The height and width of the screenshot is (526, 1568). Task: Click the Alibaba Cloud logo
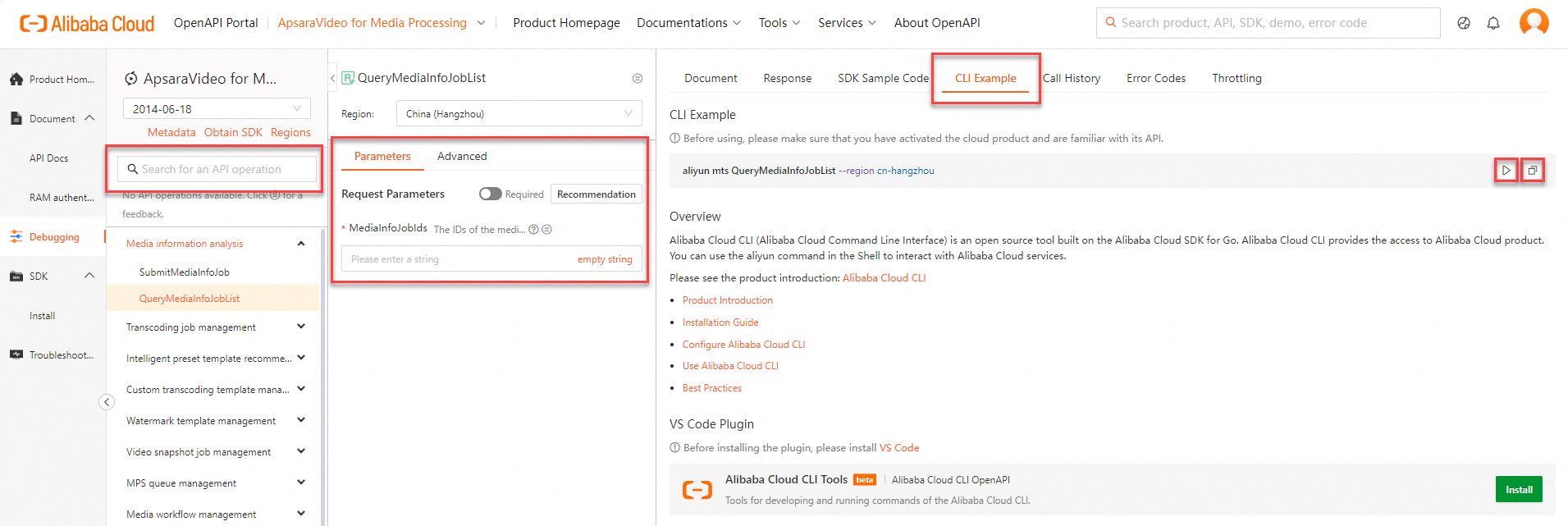click(87, 23)
